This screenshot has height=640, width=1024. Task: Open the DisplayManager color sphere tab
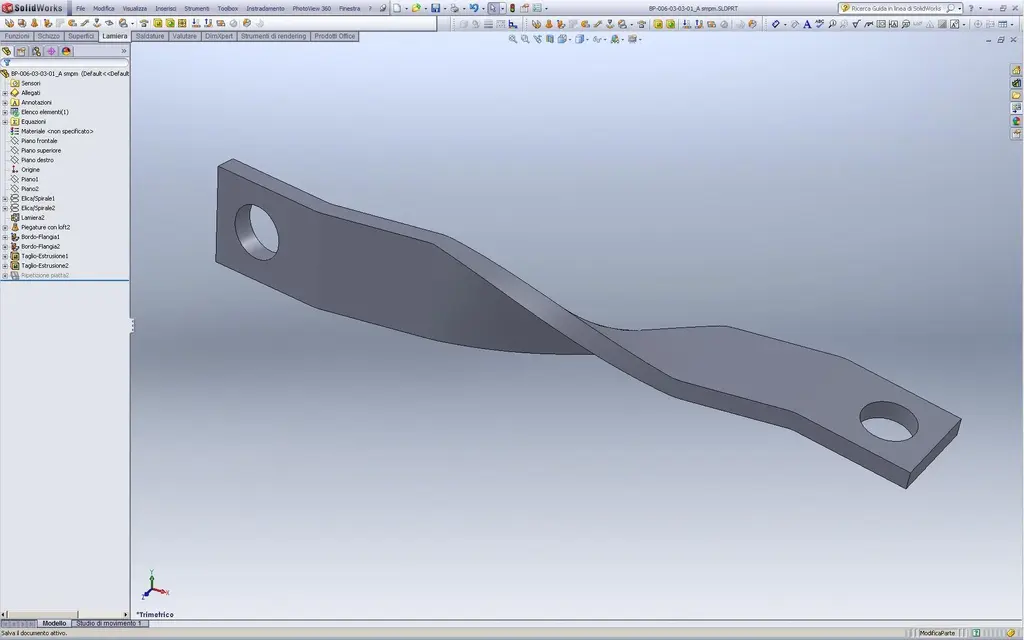point(66,51)
